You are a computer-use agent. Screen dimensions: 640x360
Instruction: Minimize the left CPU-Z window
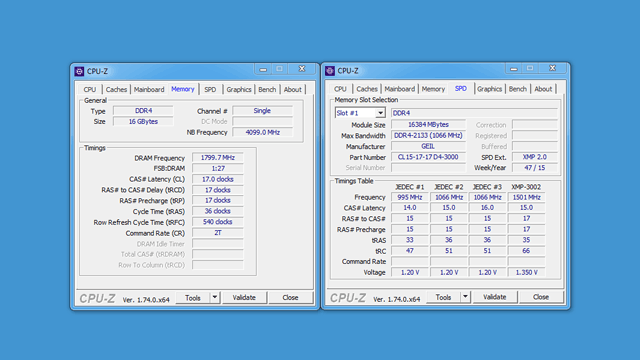(x=263, y=69)
